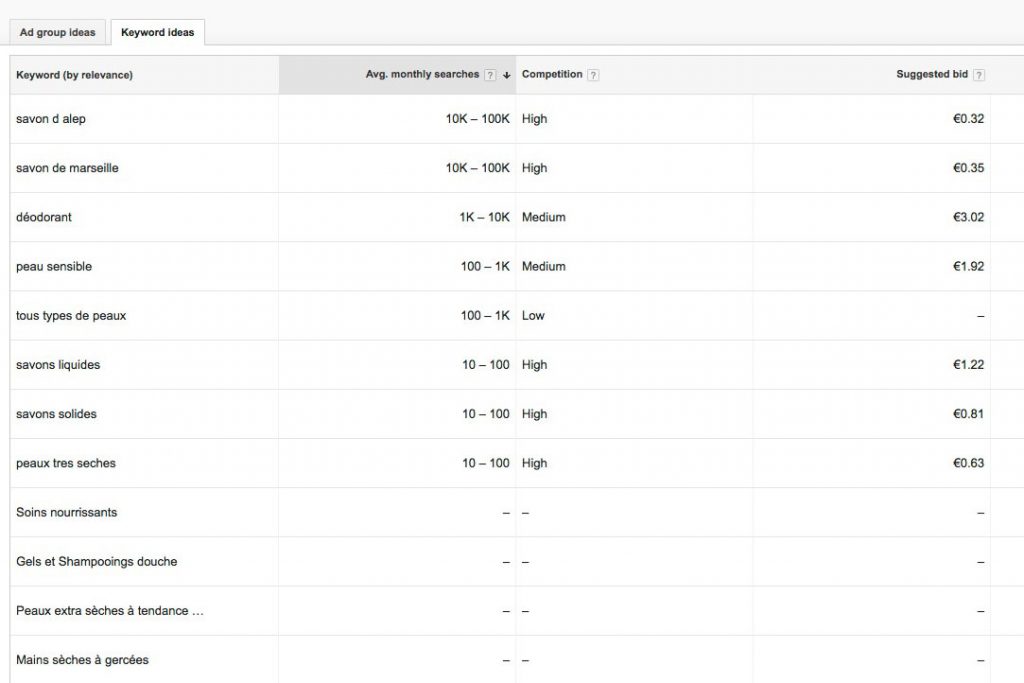Image resolution: width=1024 pixels, height=683 pixels.
Task: Click suggested bid €0.81 for savons solides
Action: tap(968, 414)
